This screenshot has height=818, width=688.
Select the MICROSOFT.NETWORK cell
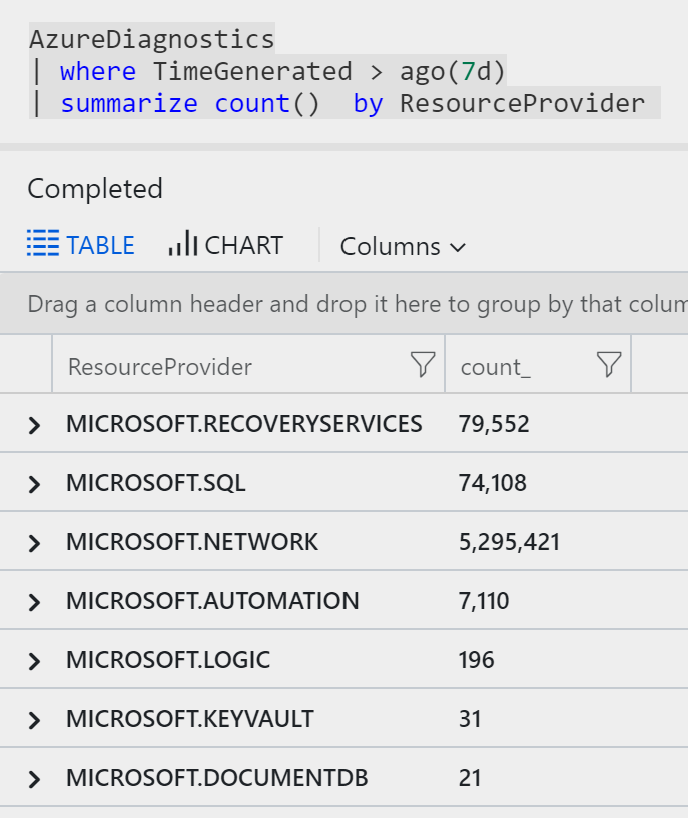click(x=192, y=542)
